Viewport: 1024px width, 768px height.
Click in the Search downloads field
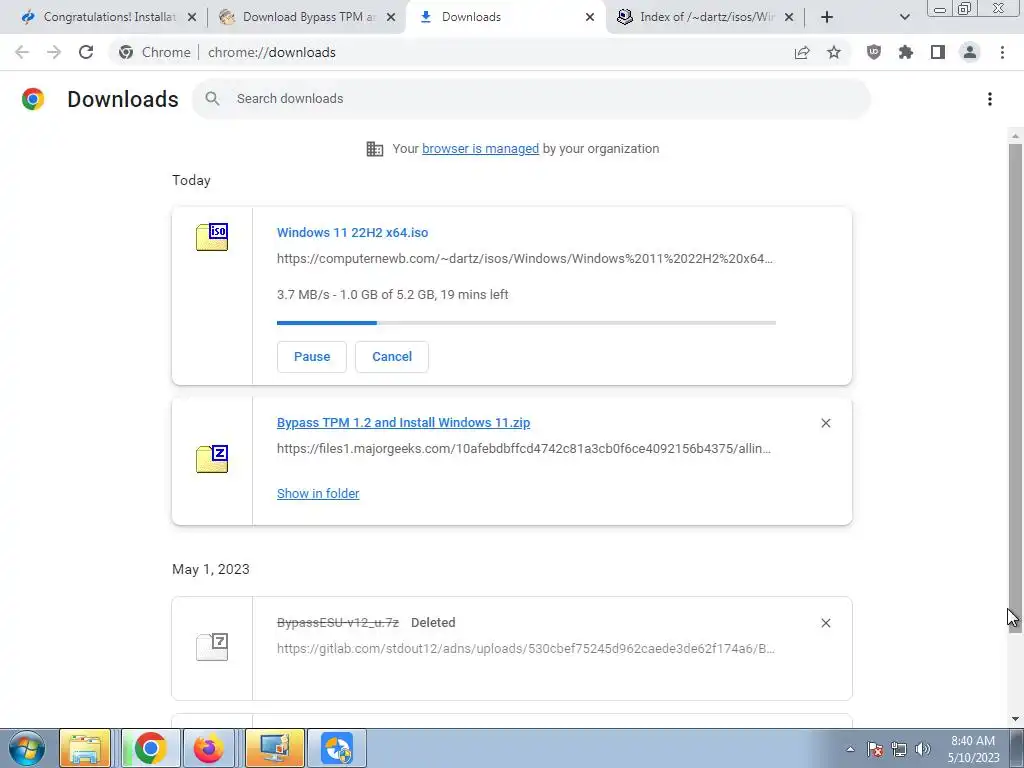(532, 99)
